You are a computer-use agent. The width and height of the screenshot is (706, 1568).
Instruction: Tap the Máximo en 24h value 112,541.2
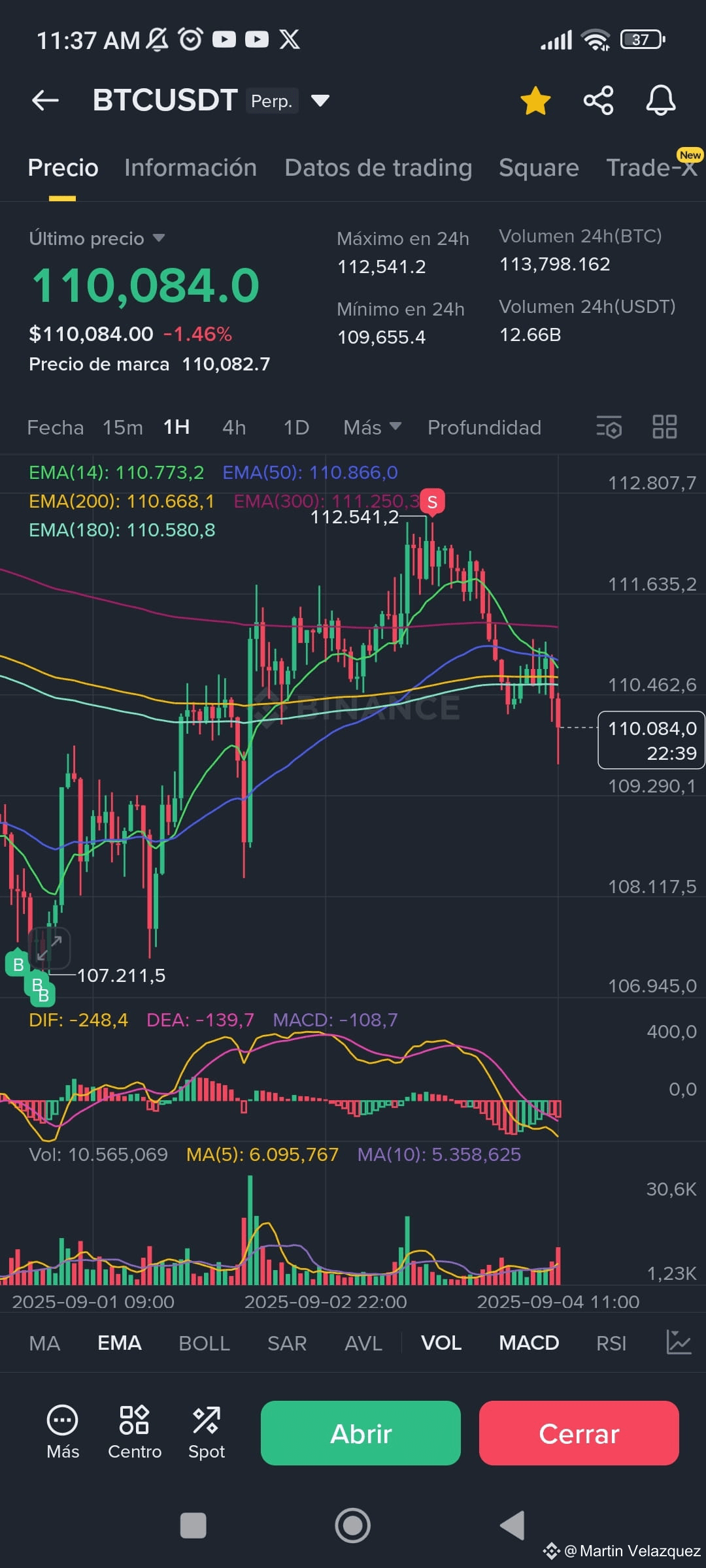(382, 267)
